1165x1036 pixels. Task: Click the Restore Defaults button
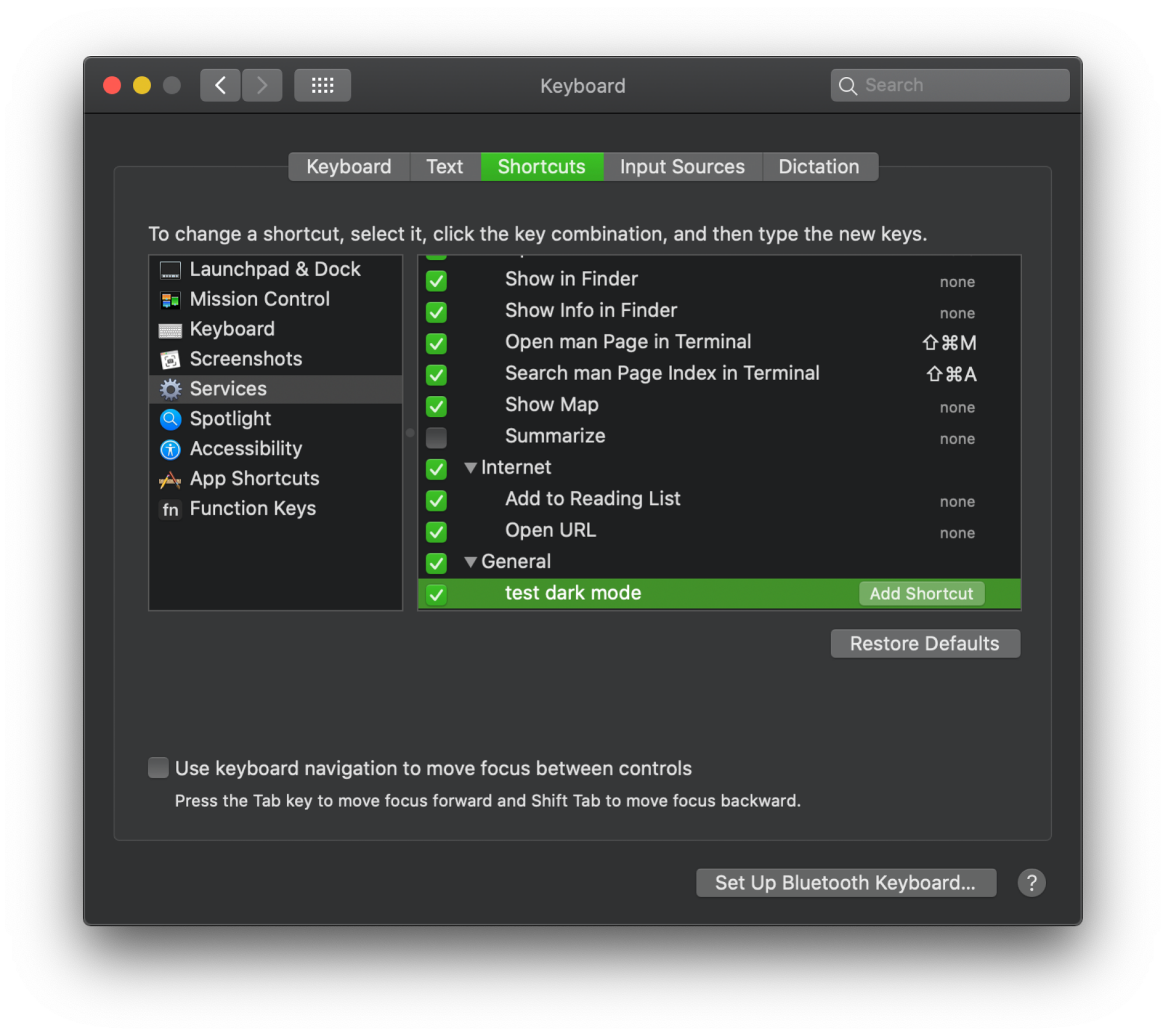[925, 643]
